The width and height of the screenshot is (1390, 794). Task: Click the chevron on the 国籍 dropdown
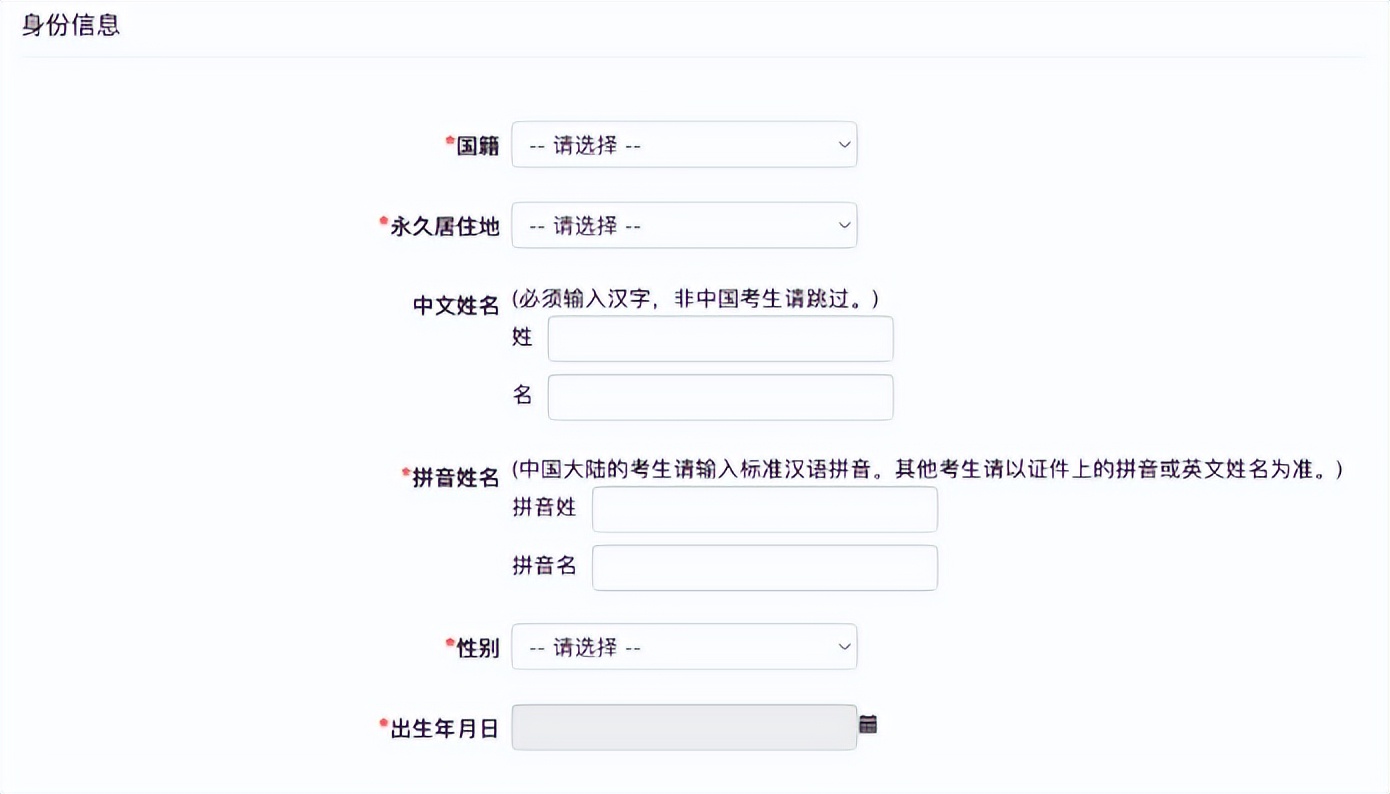tap(843, 144)
